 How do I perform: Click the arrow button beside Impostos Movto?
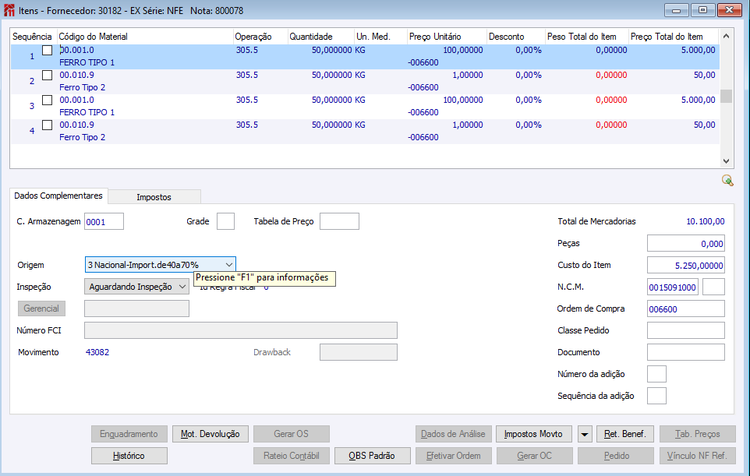coord(584,434)
